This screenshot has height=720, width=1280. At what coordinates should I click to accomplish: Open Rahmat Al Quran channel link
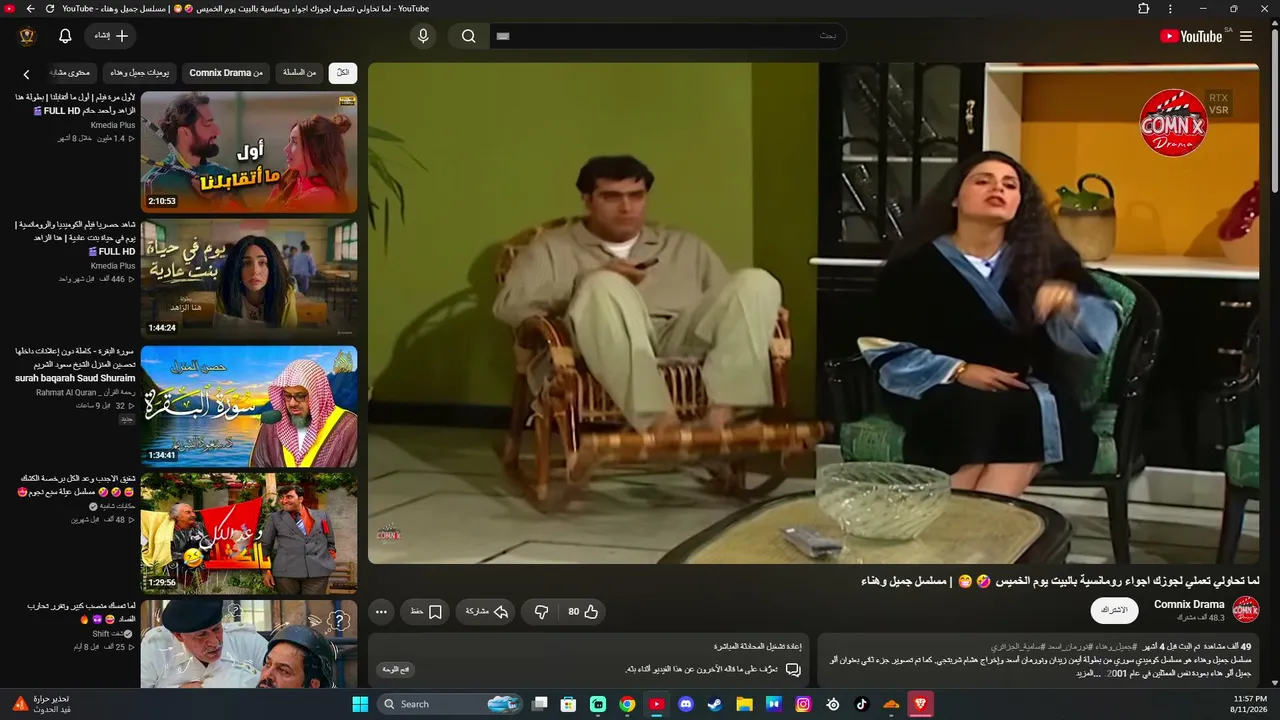click(85, 392)
